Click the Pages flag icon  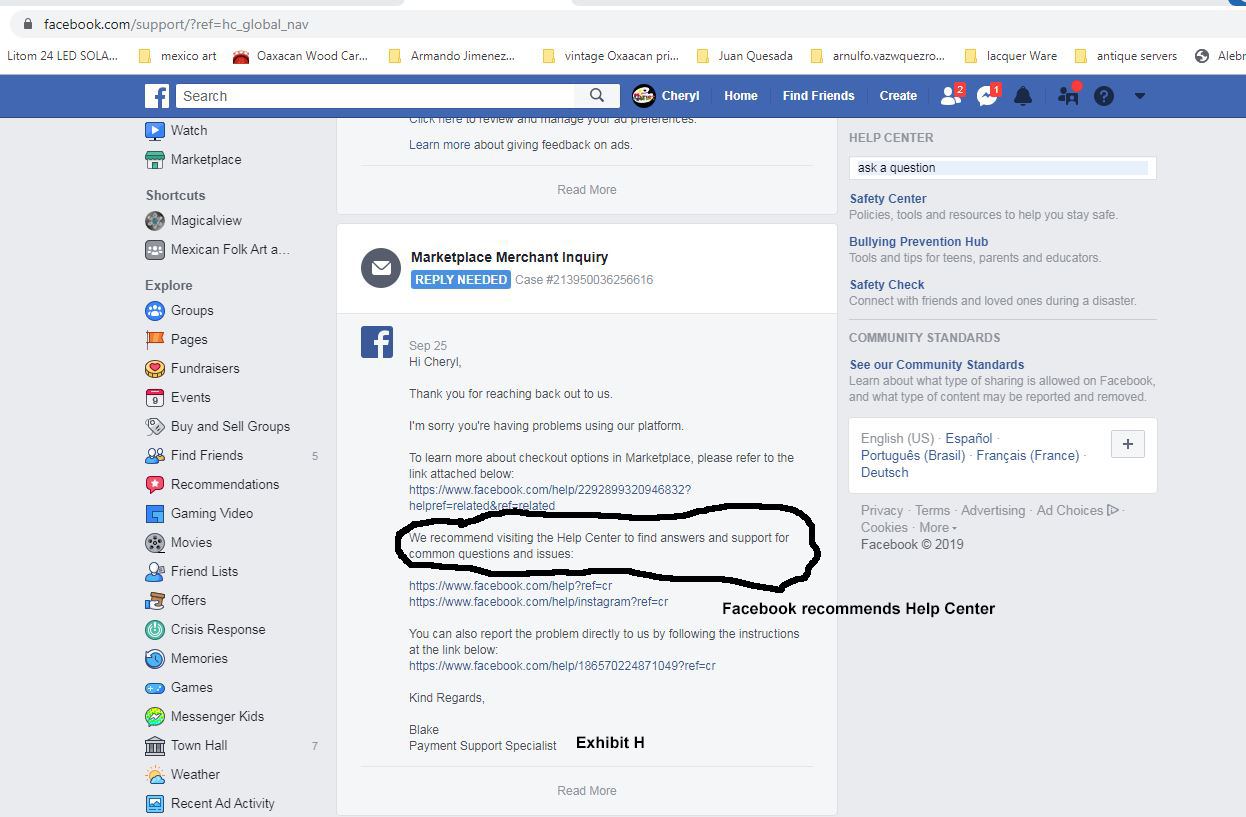tap(155, 339)
